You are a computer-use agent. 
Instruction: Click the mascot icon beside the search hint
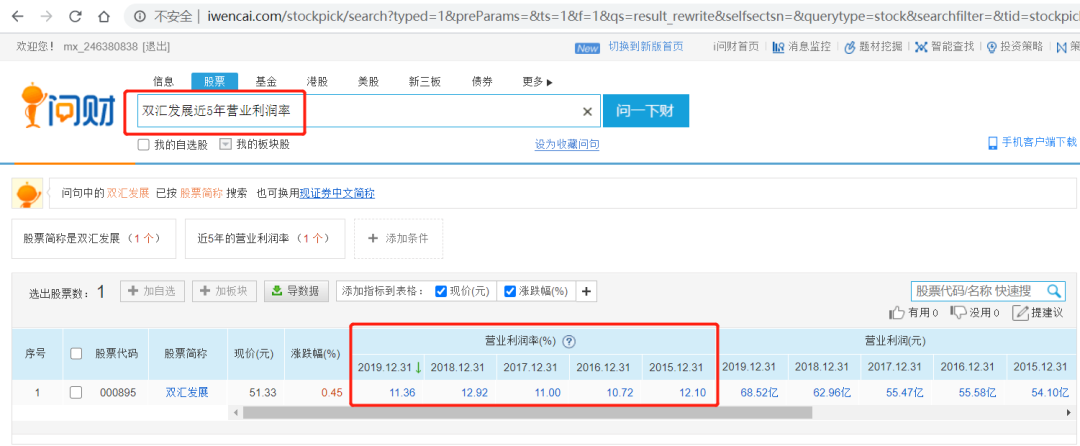point(26,193)
